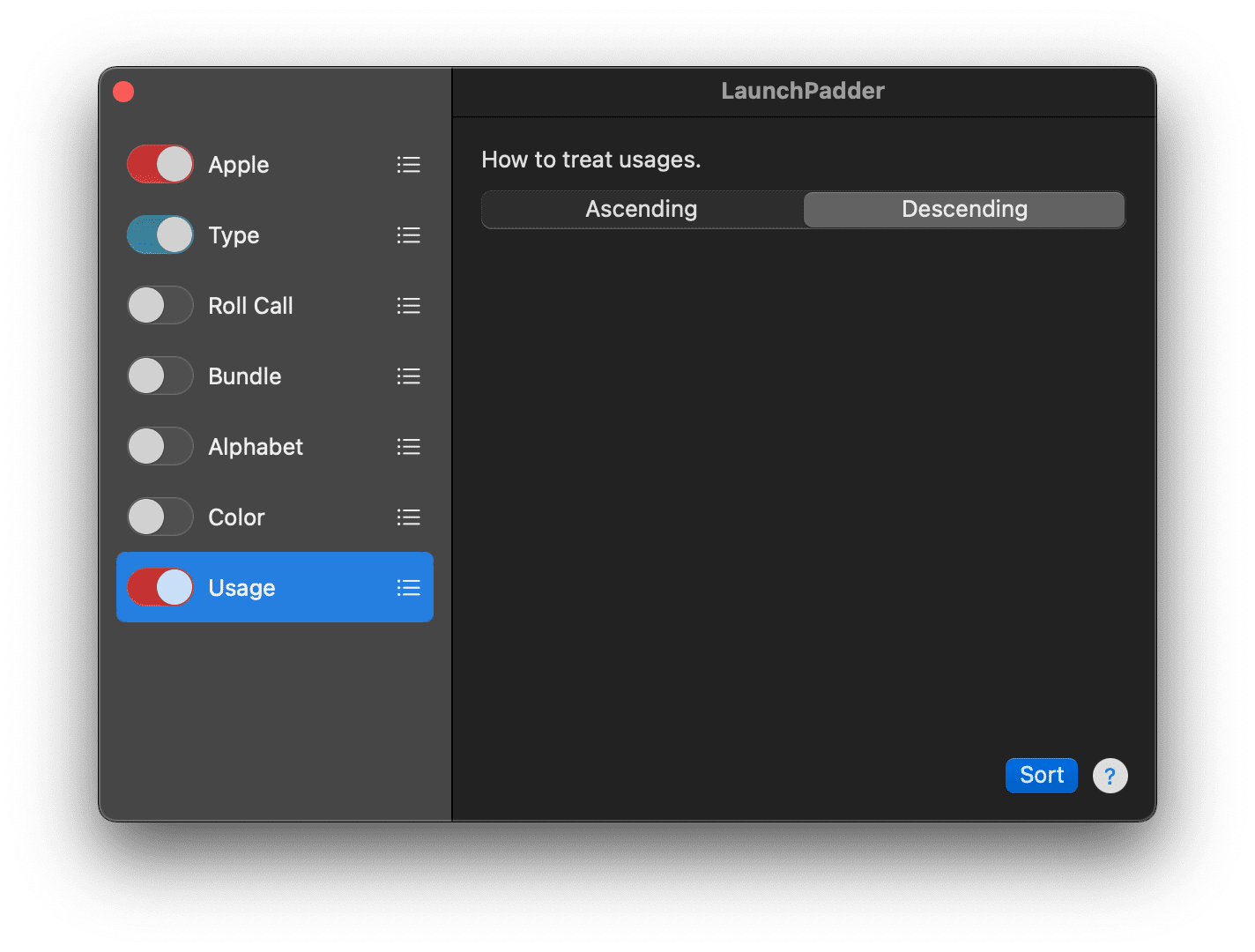The width and height of the screenshot is (1255, 952).
Task: Select the Alphabet label in sidebar
Action: pos(256,447)
